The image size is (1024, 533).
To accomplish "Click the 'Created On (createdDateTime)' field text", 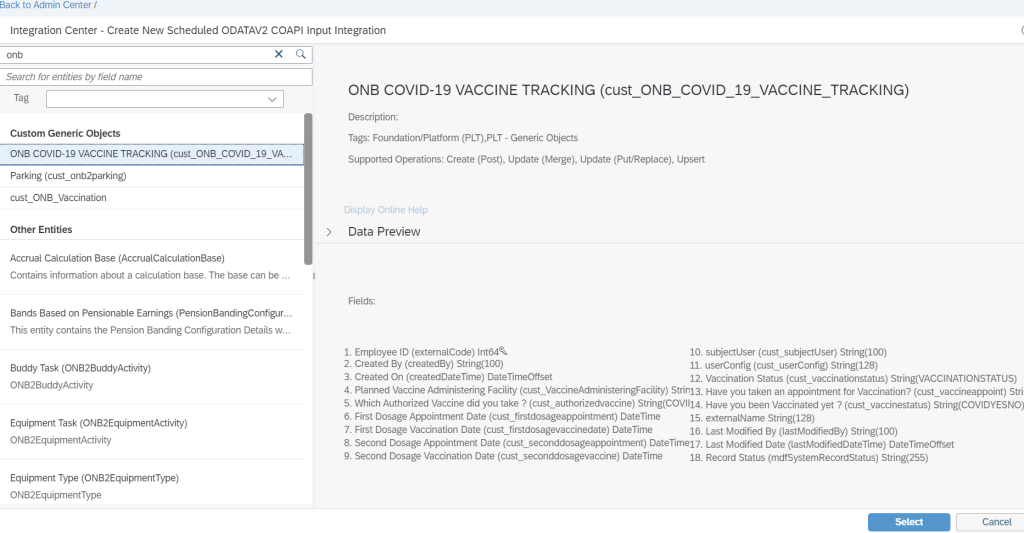I will (448, 377).
